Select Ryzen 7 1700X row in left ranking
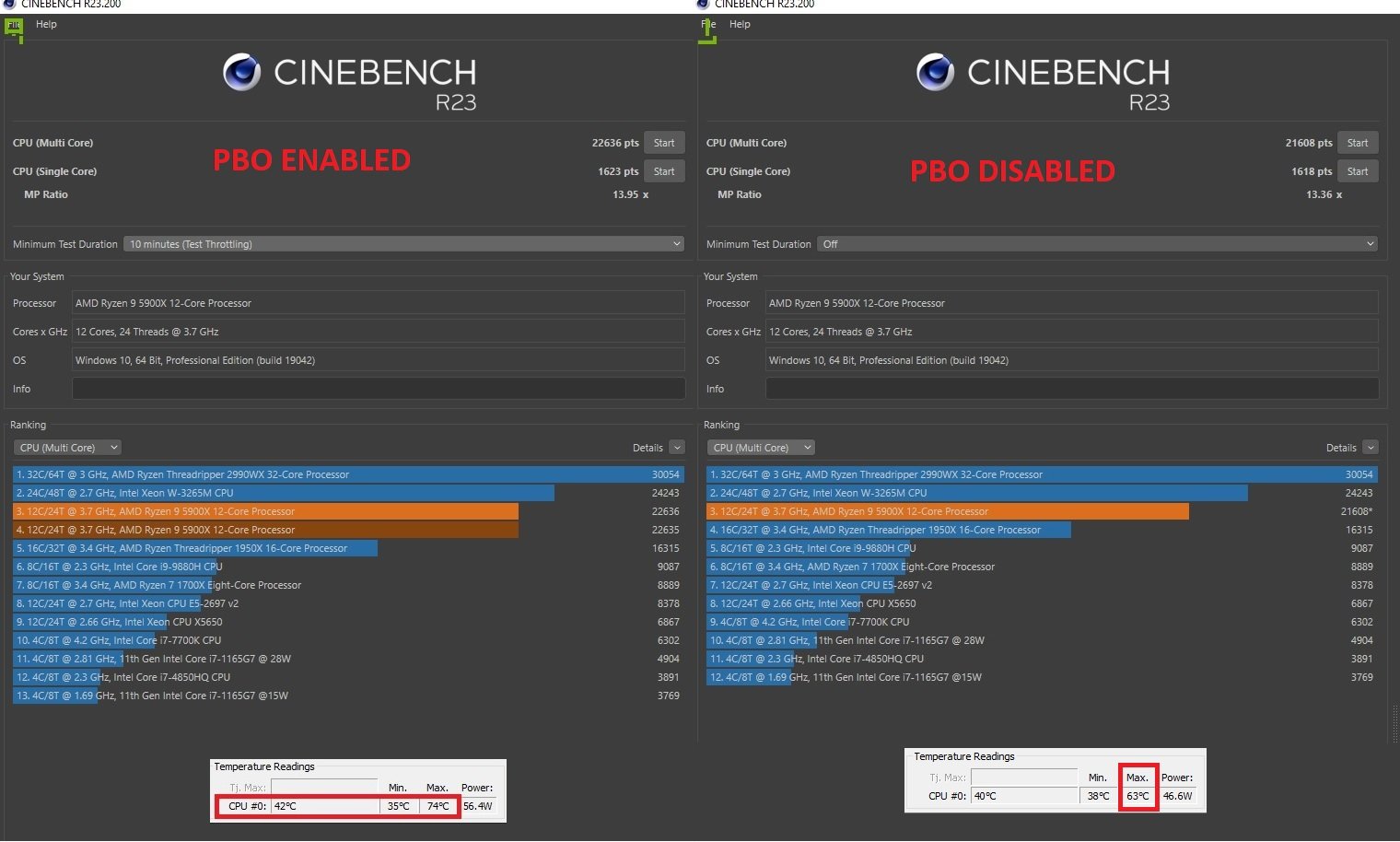1400x842 pixels. (348, 585)
